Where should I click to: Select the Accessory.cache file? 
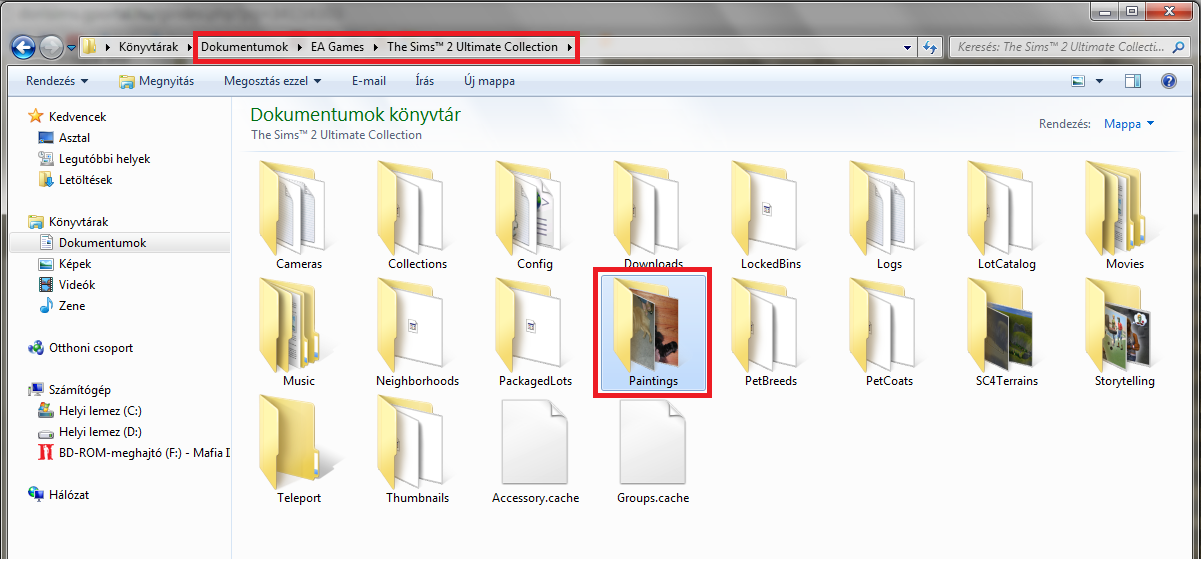535,450
